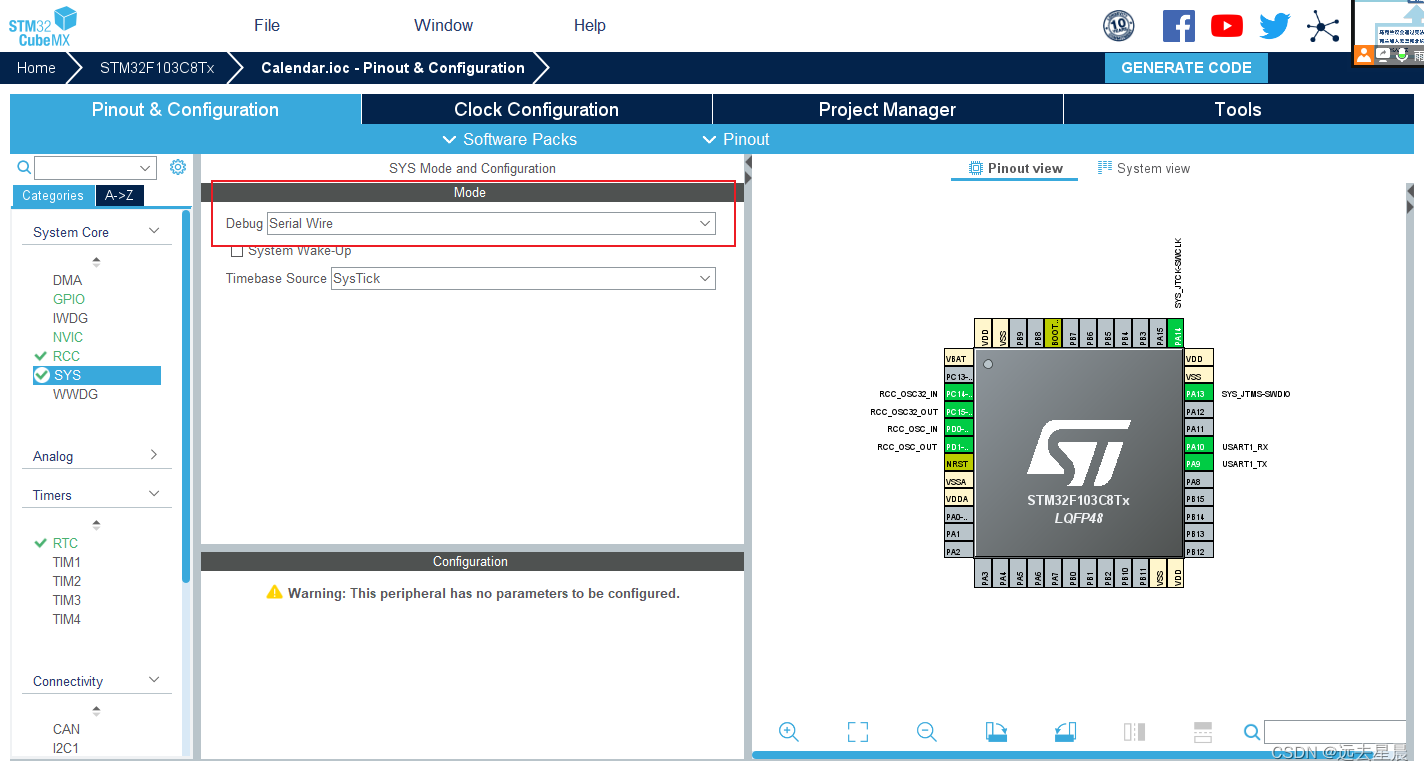Open CubeMX settings via the gear icon

click(x=178, y=167)
